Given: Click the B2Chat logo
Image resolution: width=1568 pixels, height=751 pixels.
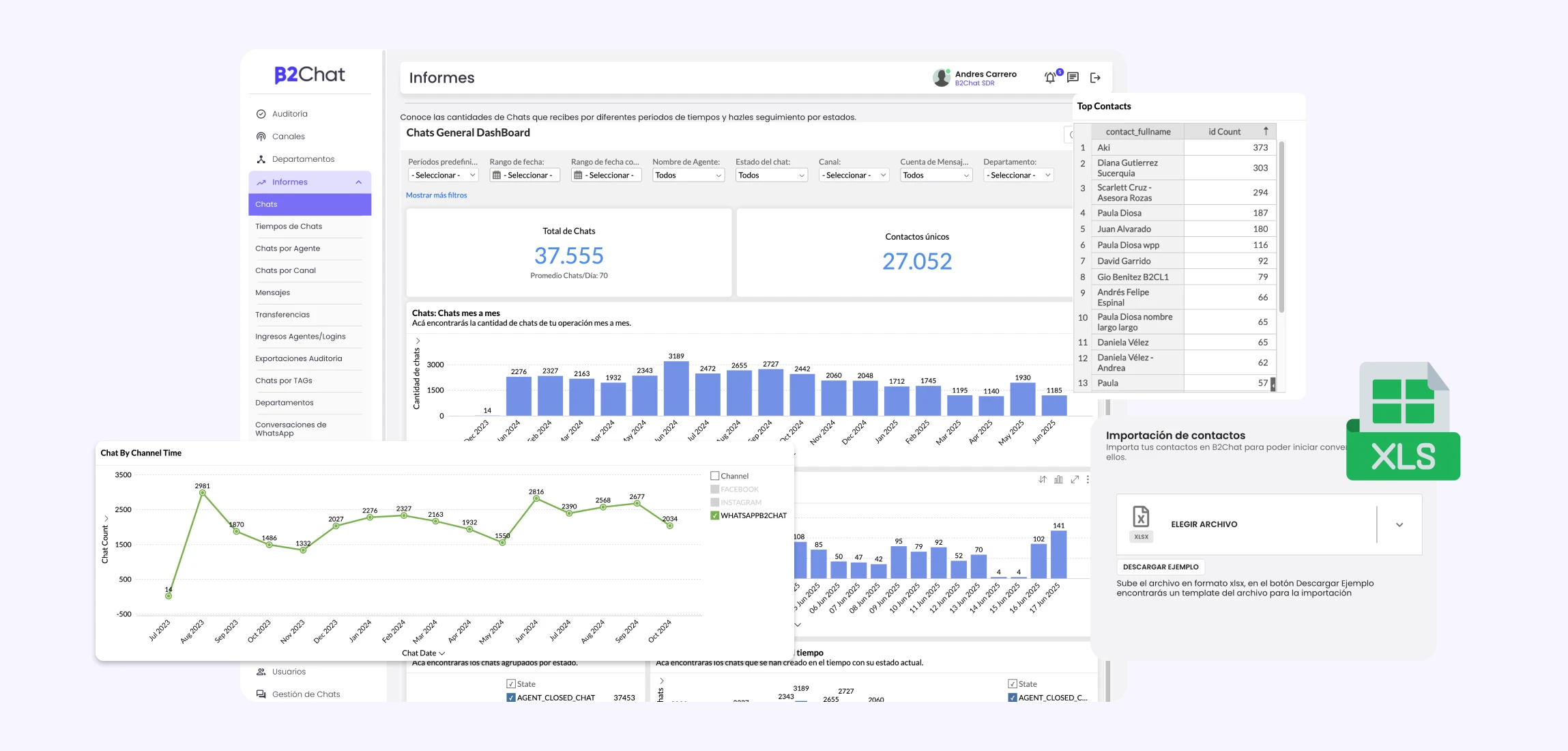Looking at the screenshot, I should pos(310,74).
